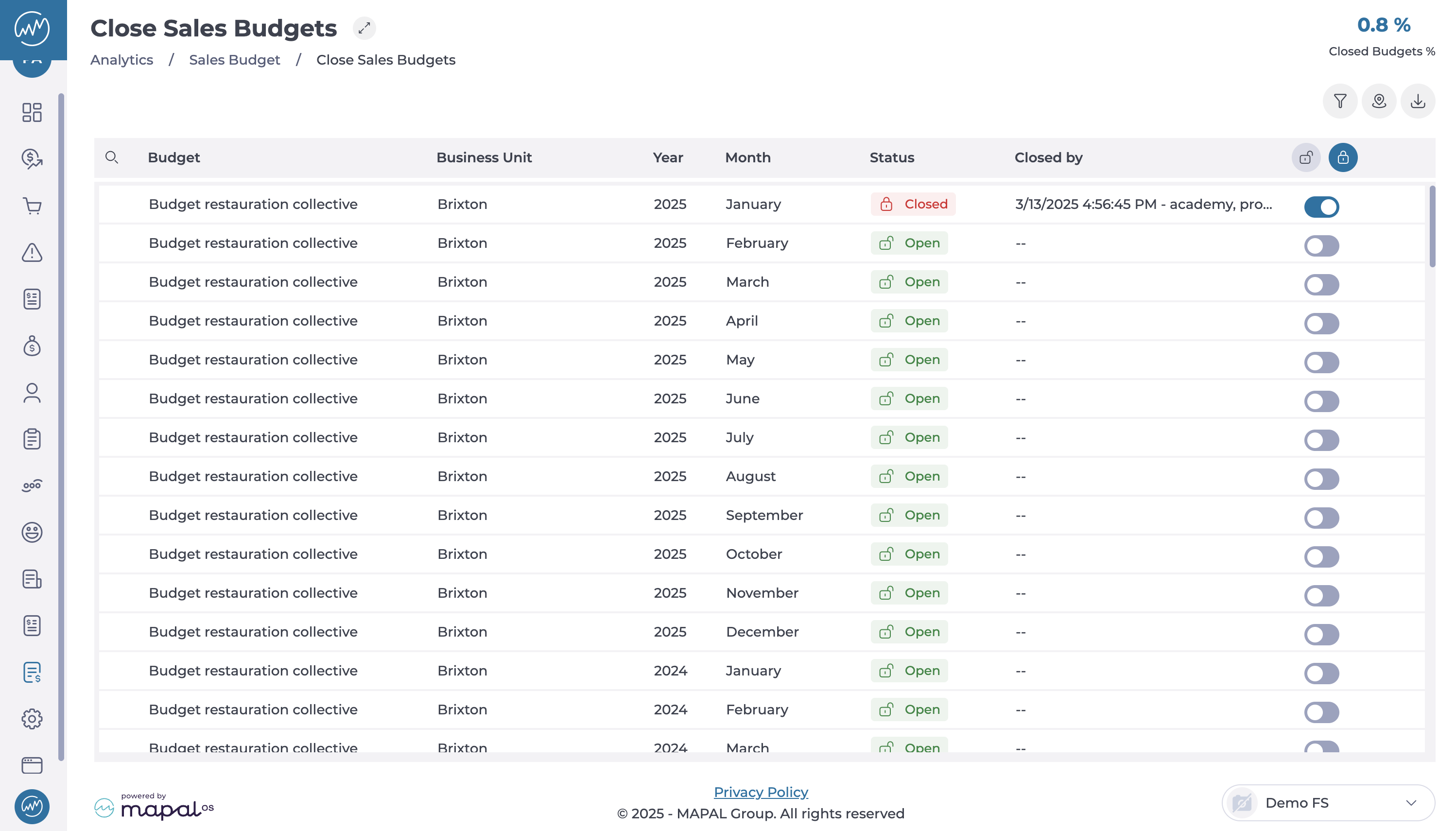Toggle off the 2025 January budget switch
Screen dimensions: 1456x831
[x=1321, y=207]
